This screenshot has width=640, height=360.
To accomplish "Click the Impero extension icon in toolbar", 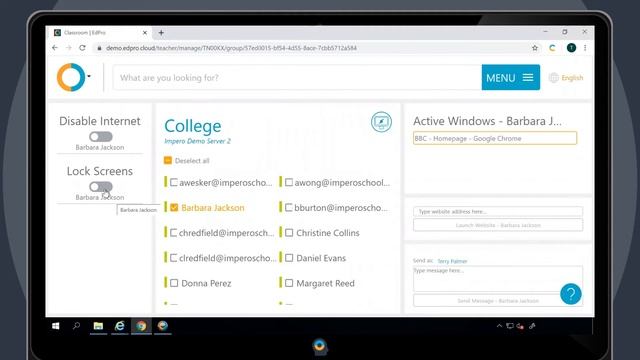I will pyautogui.click(x=552, y=48).
